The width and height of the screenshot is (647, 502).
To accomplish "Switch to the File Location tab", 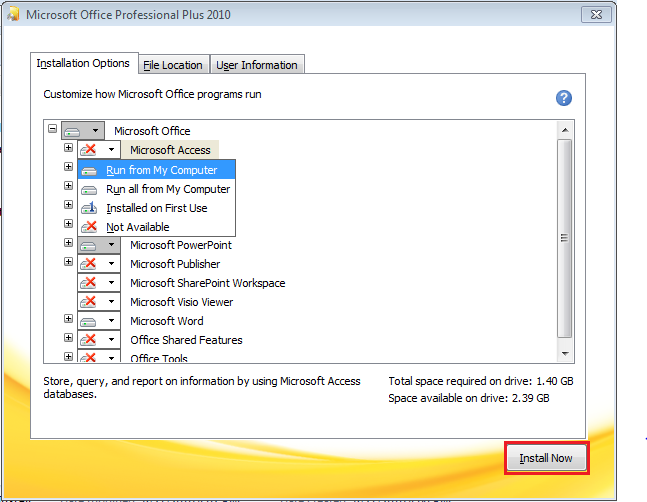I will (173, 65).
